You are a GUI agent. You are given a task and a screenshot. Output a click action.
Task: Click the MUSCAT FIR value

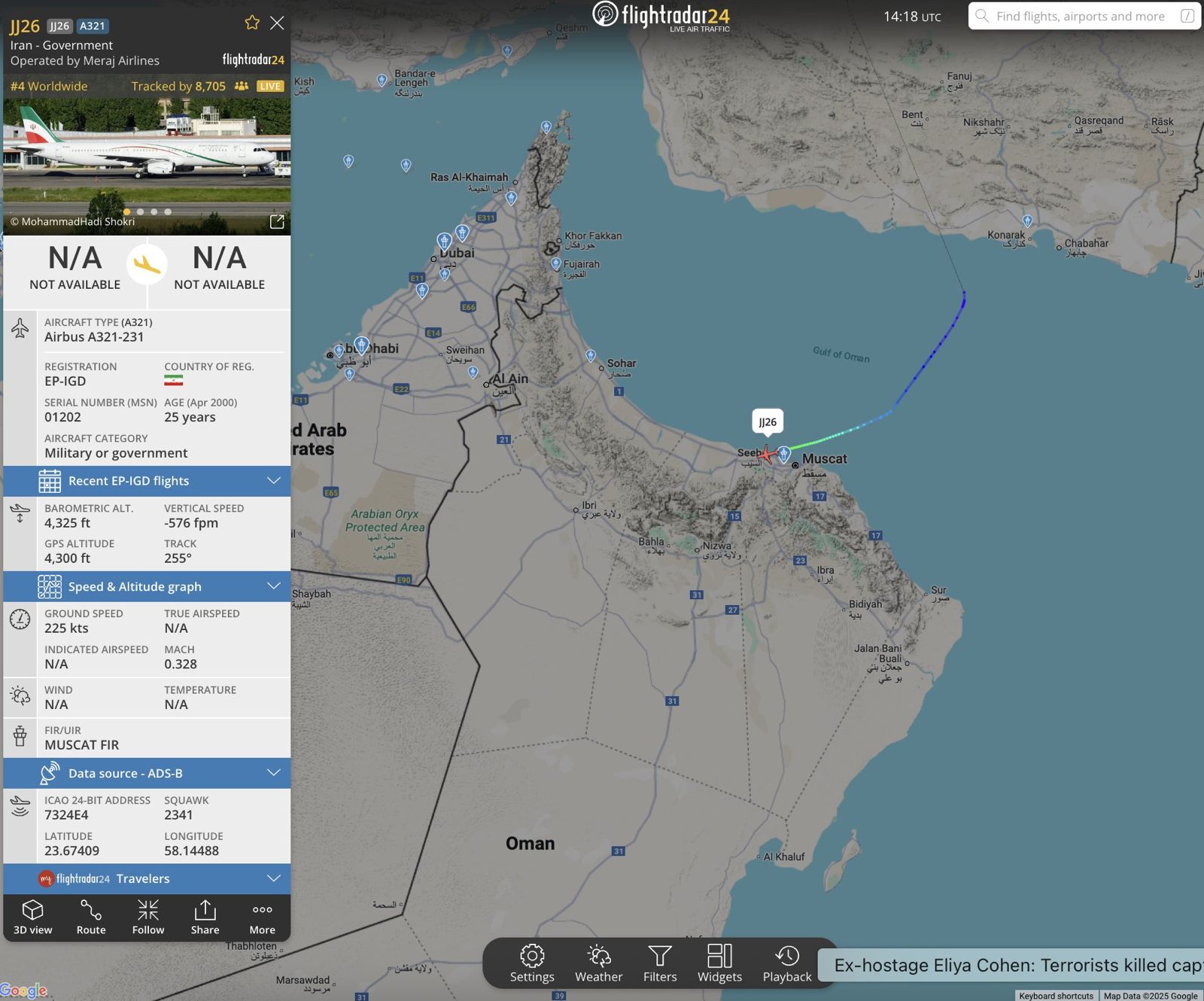coord(82,744)
